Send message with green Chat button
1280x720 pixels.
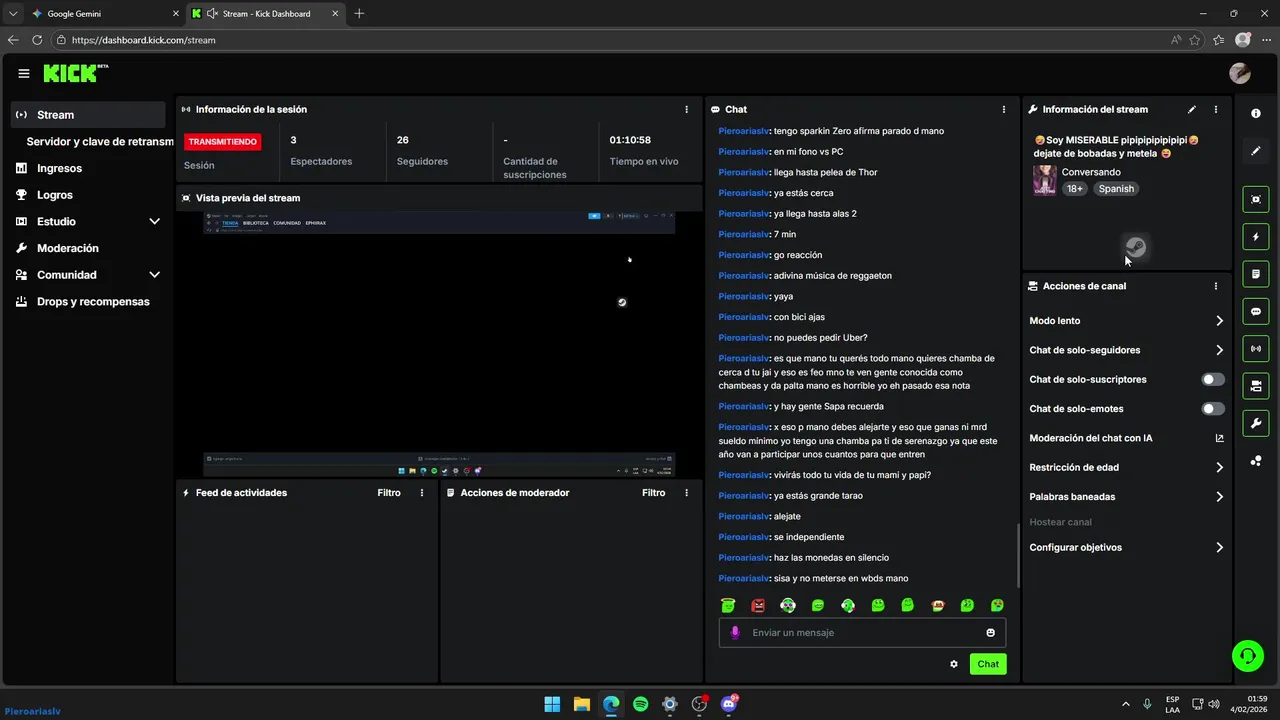pyautogui.click(x=988, y=664)
